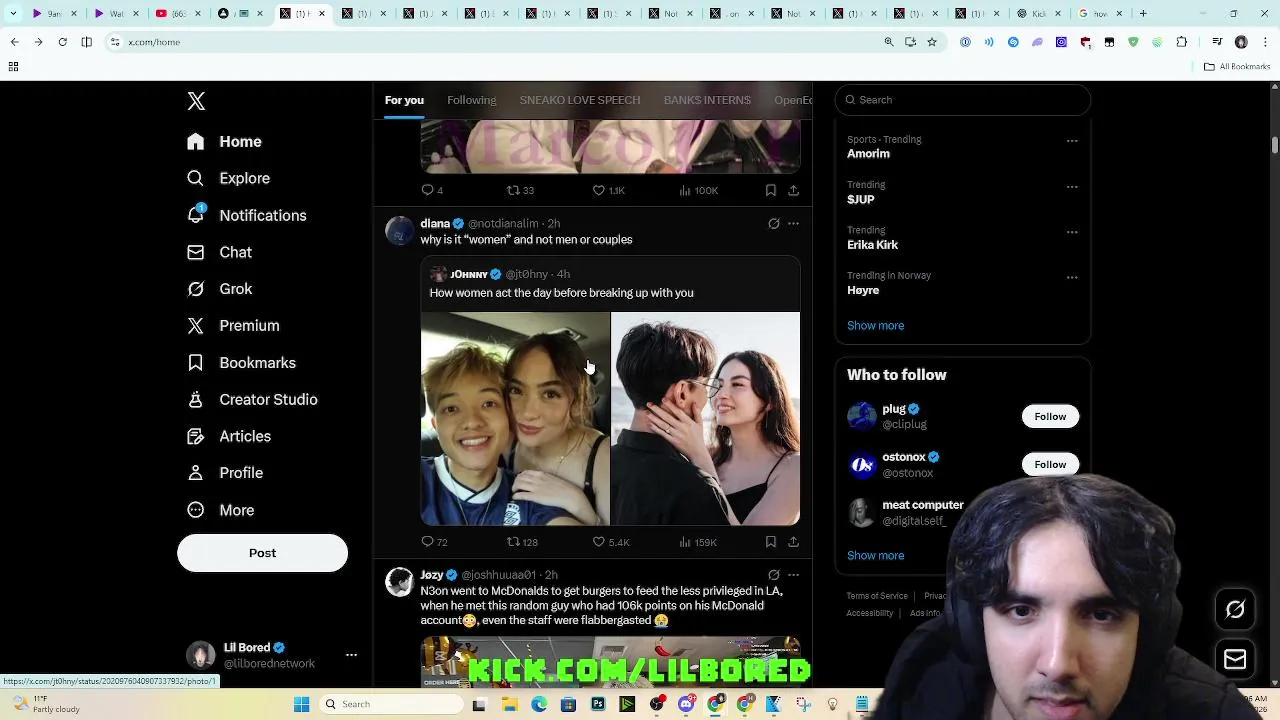Screen dimensions: 1280x720
Task: Open Profile in the sidebar
Action: click(x=225, y=473)
